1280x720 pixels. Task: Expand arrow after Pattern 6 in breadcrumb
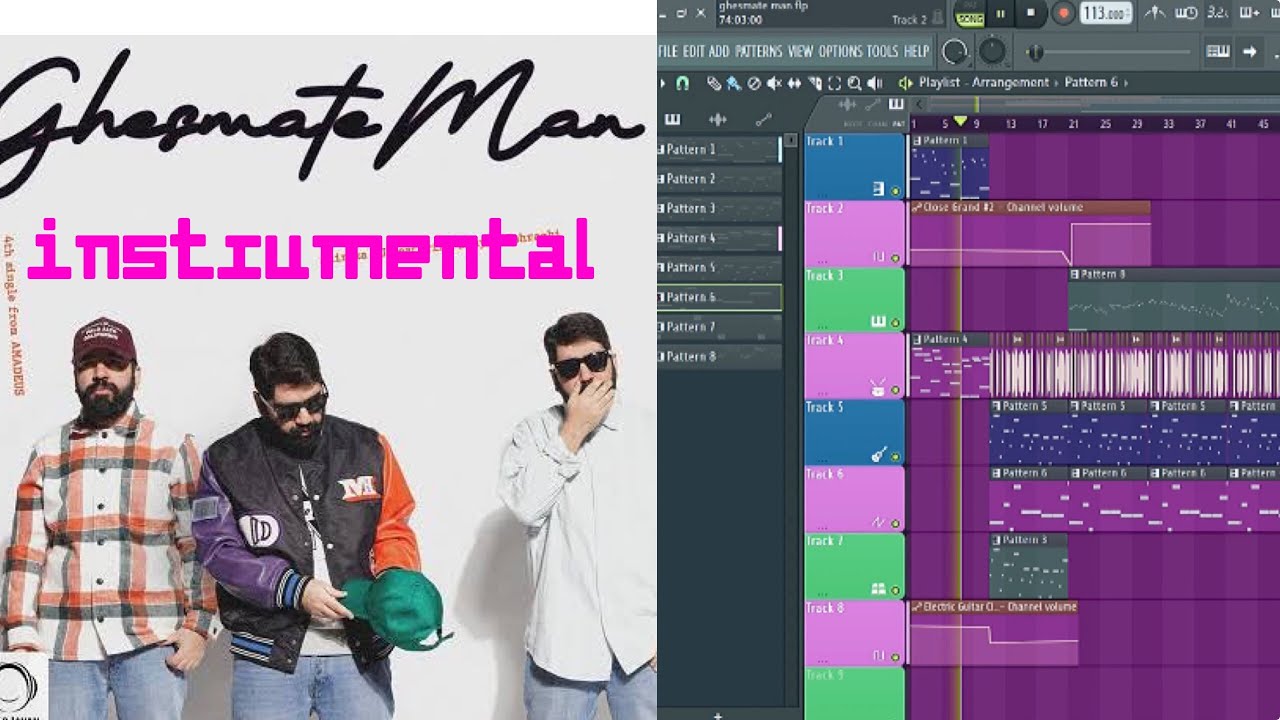1125,83
